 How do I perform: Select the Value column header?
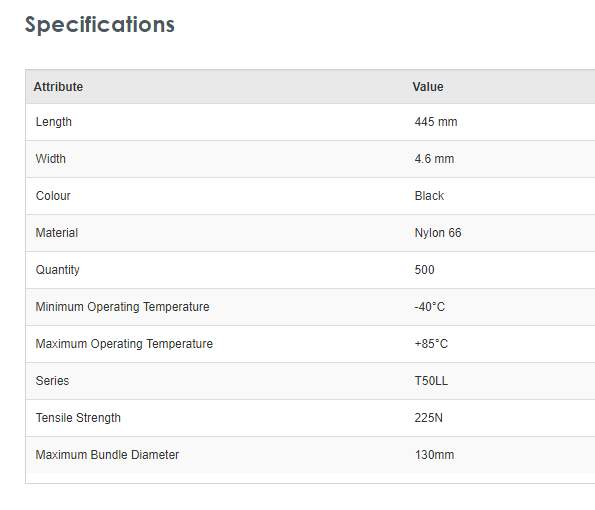click(x=428, y=87)
